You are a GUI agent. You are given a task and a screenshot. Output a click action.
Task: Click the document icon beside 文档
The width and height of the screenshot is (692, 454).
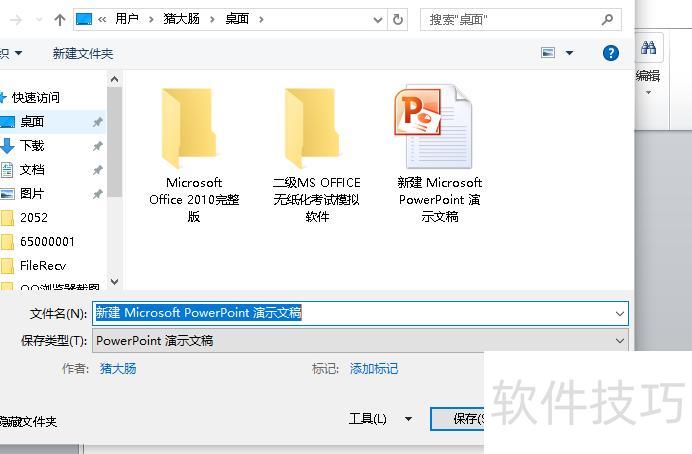point(7,170)
